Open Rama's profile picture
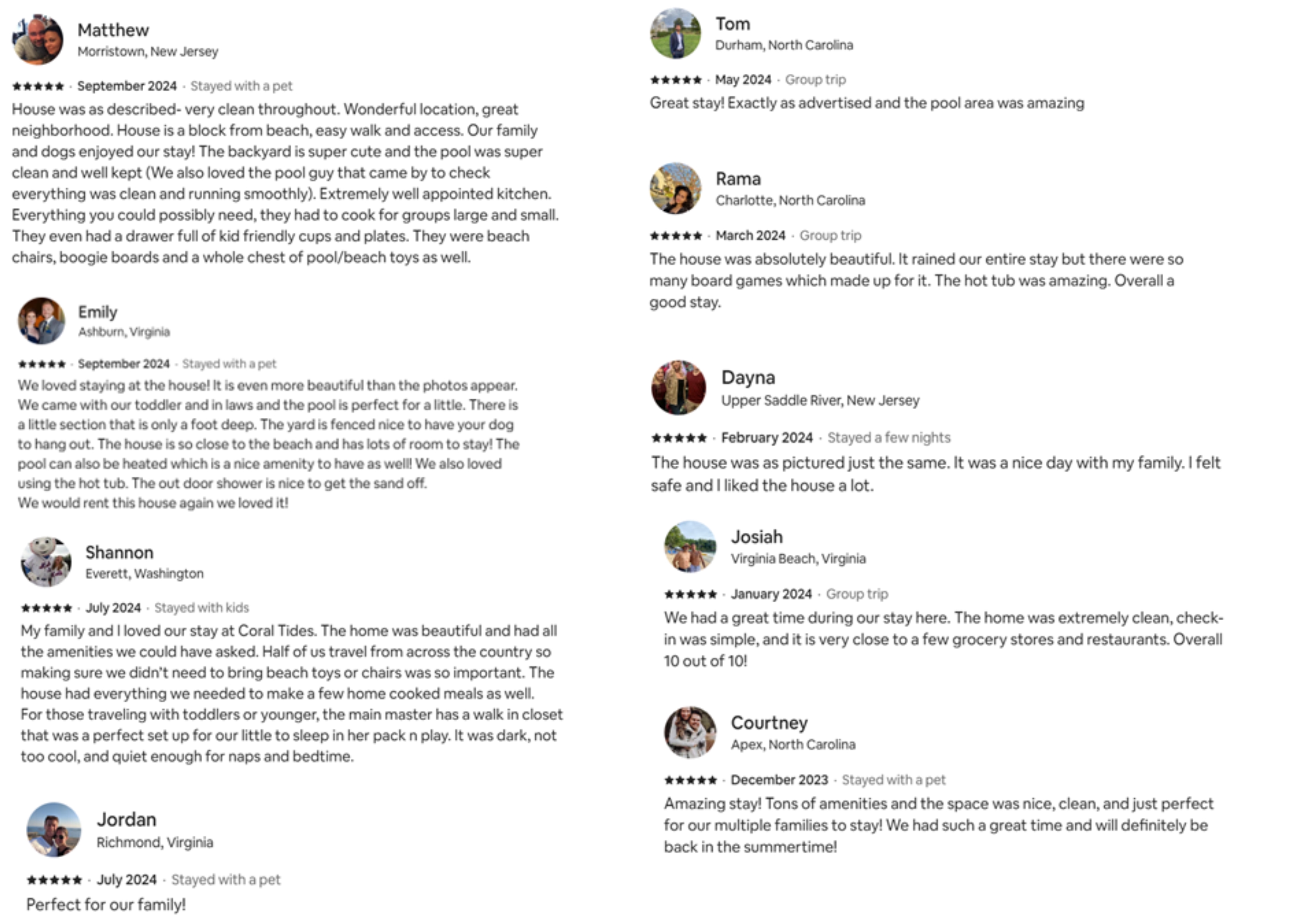Viewport: 1289px width, 924px height. (x=676, y=188)
